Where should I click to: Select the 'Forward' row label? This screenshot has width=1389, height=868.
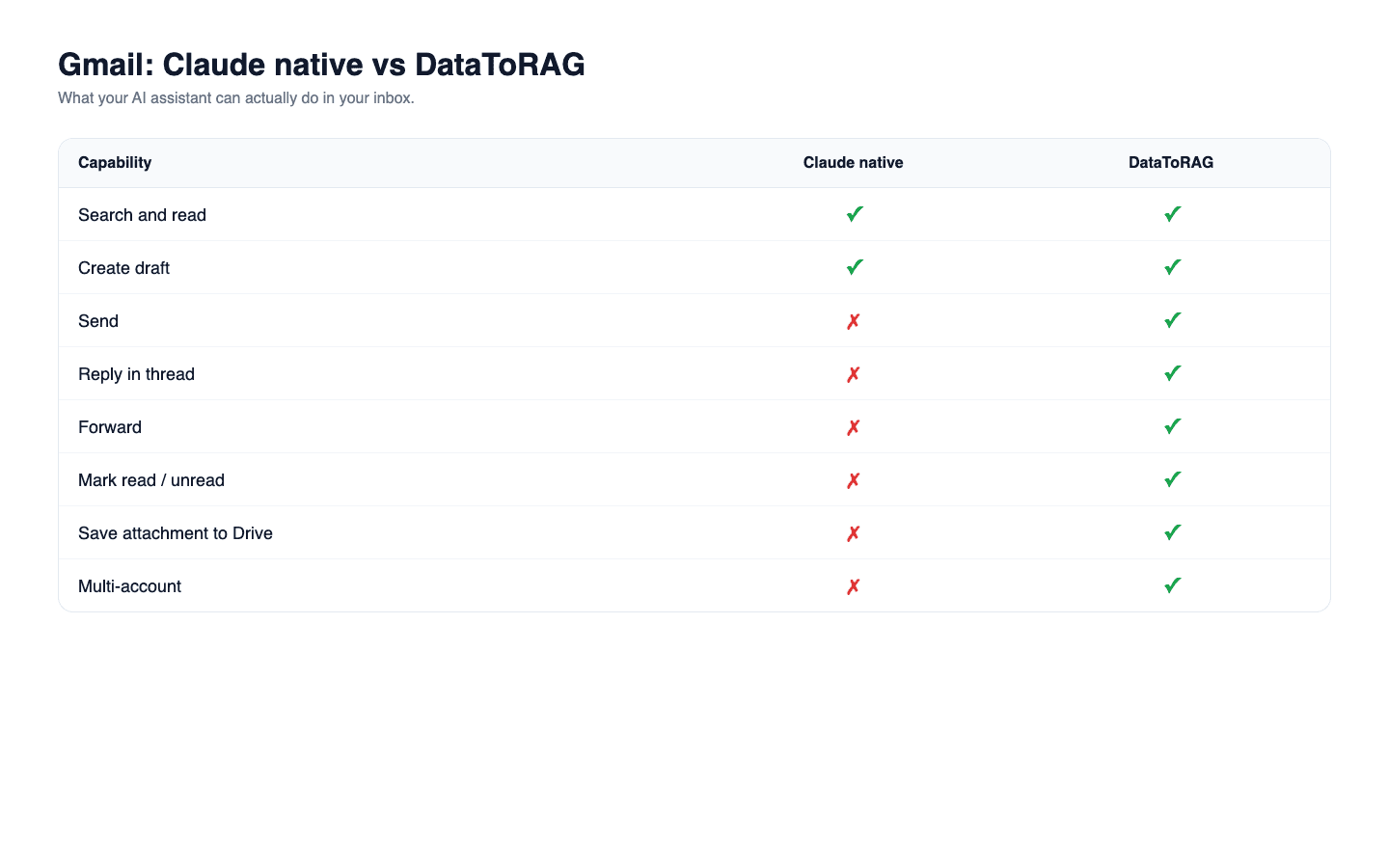tap(110, 427)
